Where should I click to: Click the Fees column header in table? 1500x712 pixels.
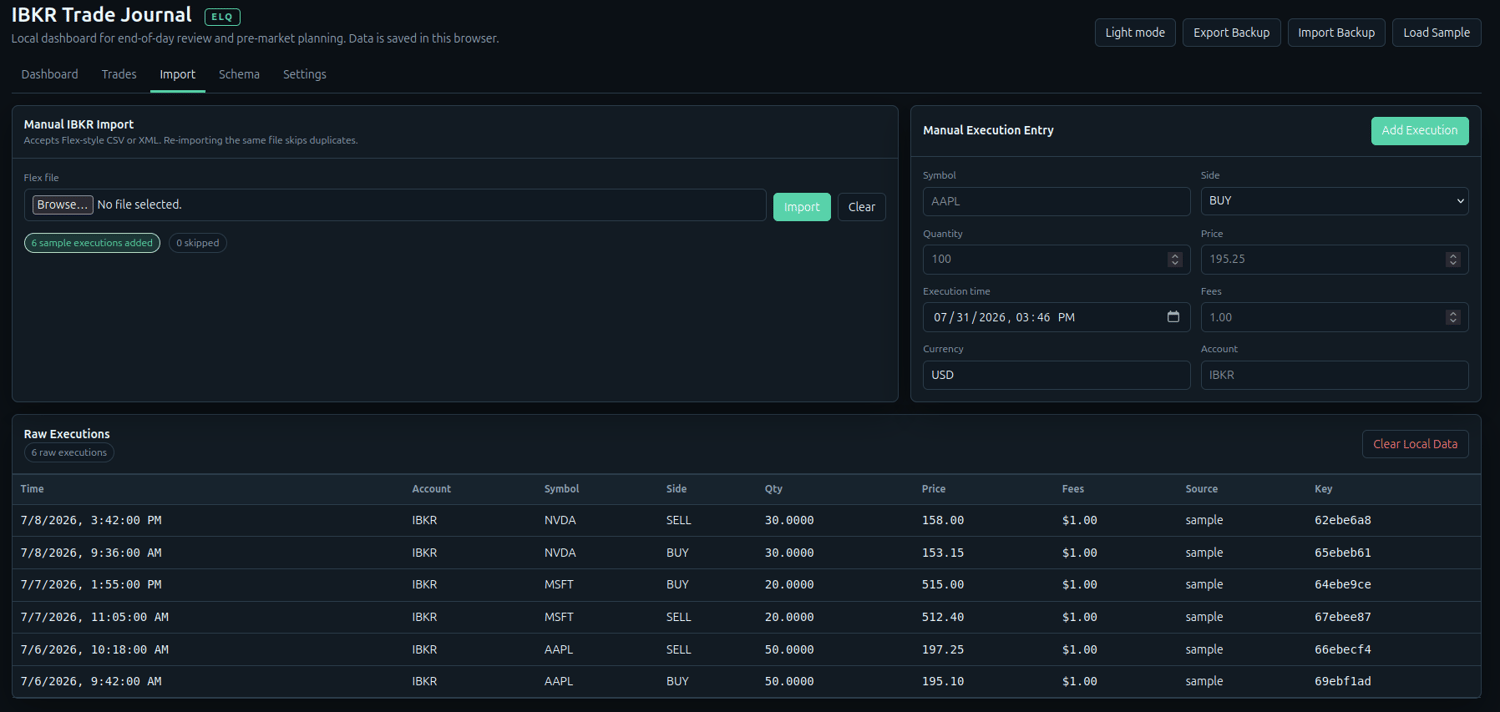(1073, 489)
